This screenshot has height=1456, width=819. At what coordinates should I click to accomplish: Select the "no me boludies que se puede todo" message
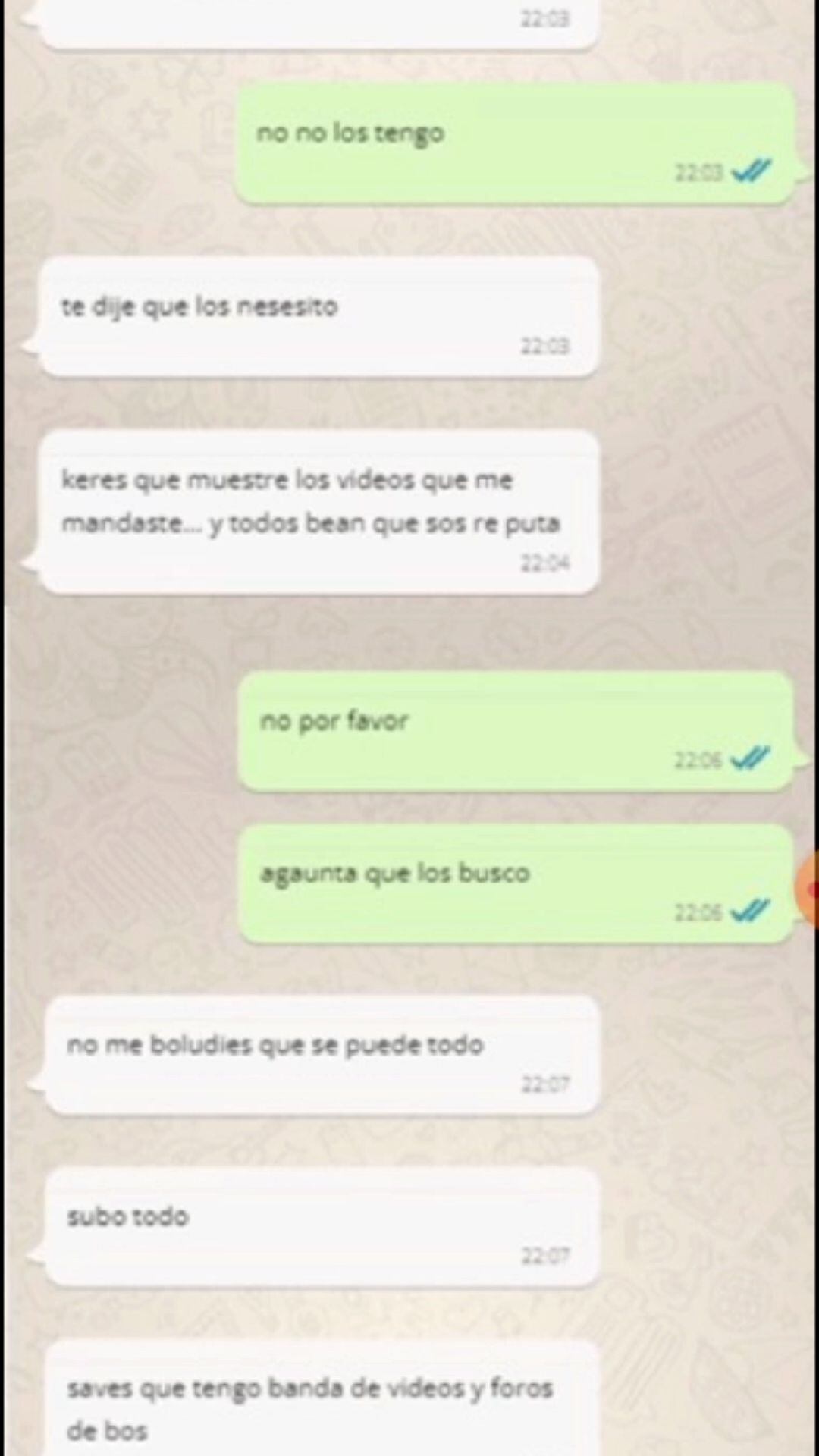tap(322, 1055)
